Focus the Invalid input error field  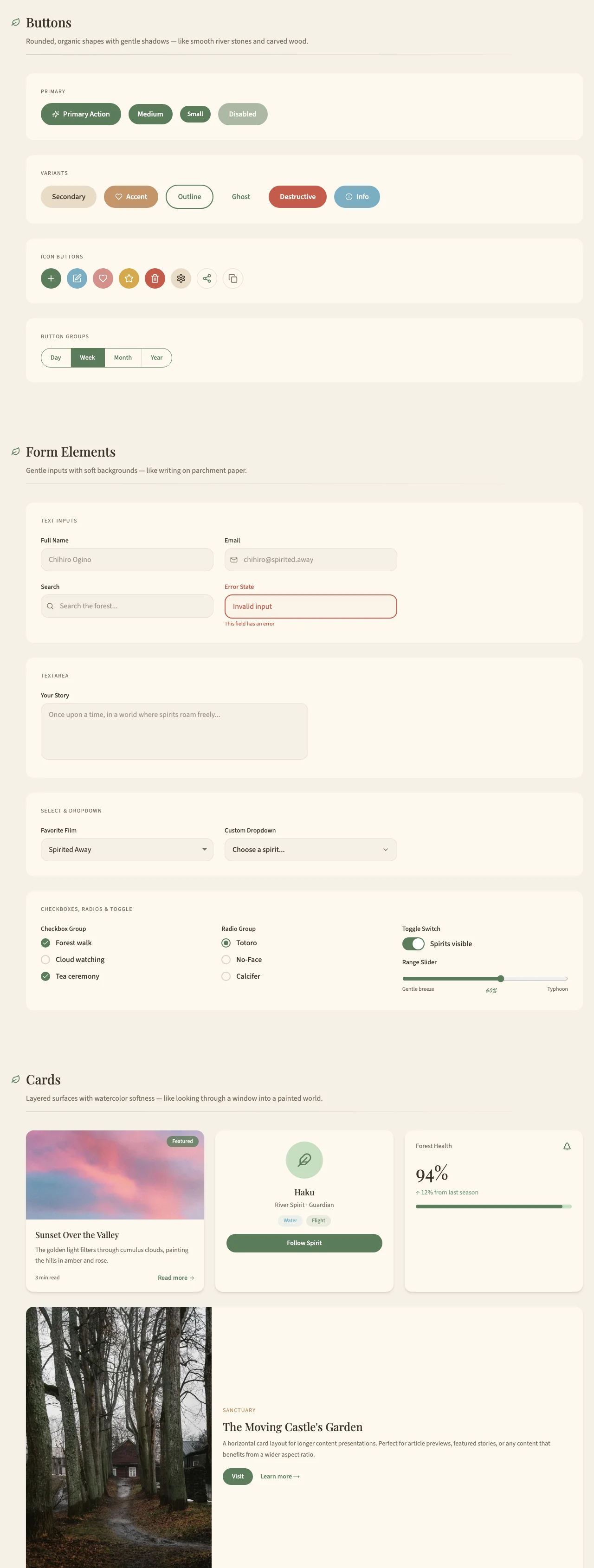310,606
